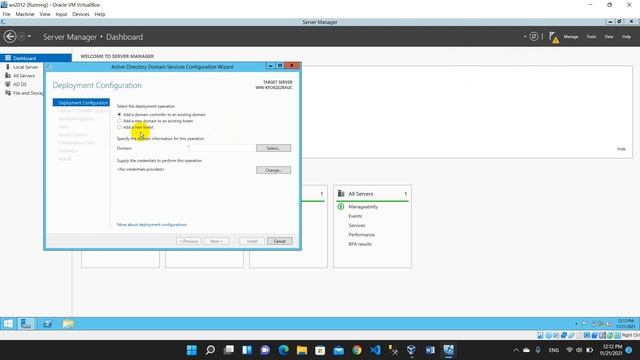This screenshot has width=640, height=360.
Task: Click the Cancel button in the wizard
Action: click(280, 241)
